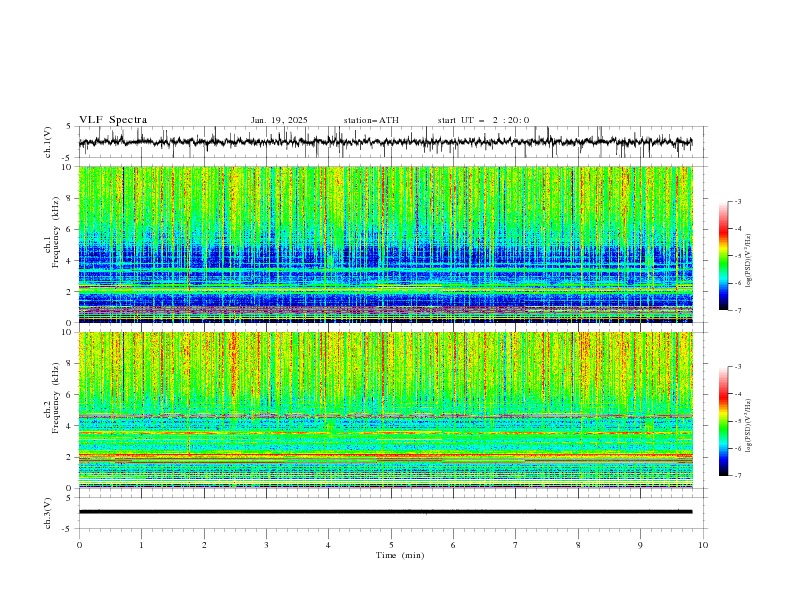Click the time axis tick label "7"

pos(516,545)
